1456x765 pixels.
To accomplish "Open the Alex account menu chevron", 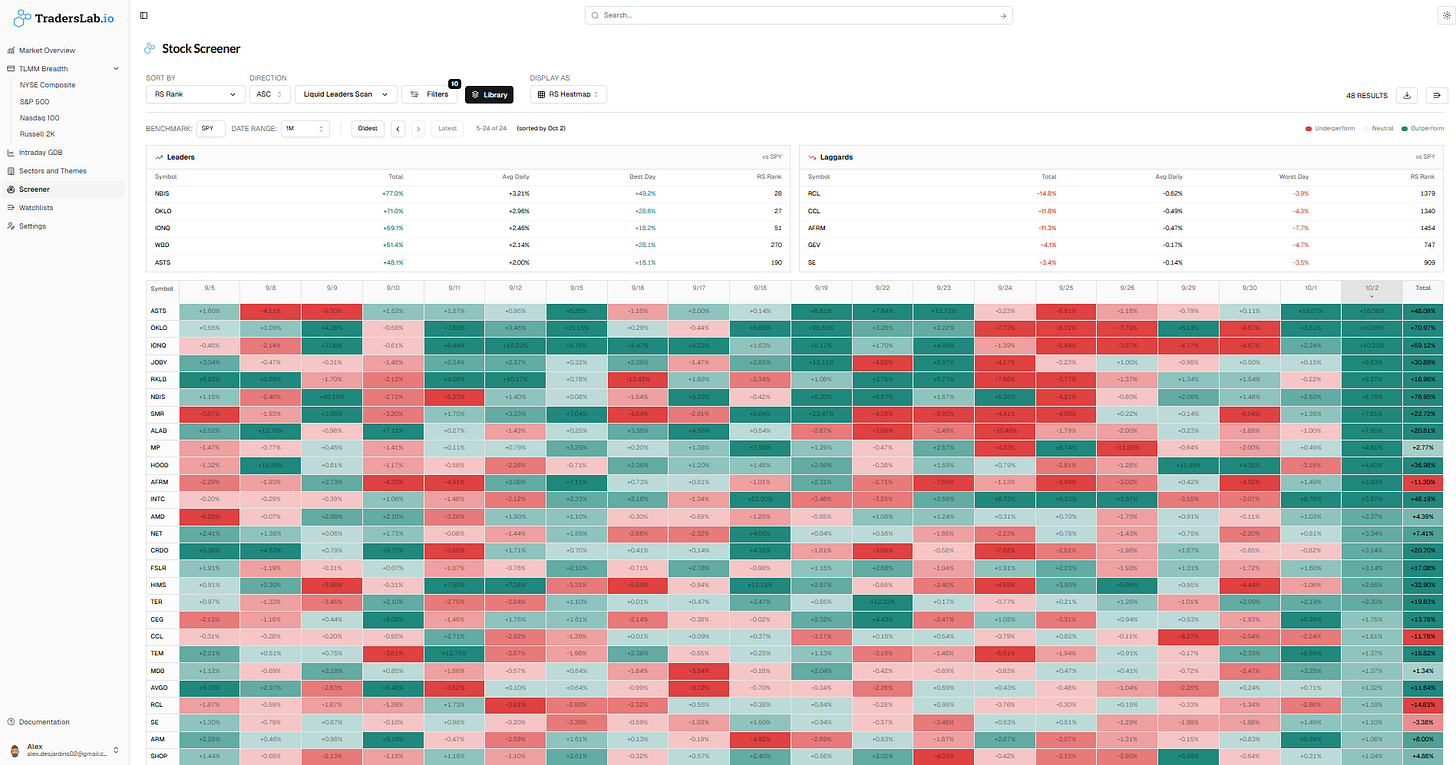I will [x=116, y=749].
